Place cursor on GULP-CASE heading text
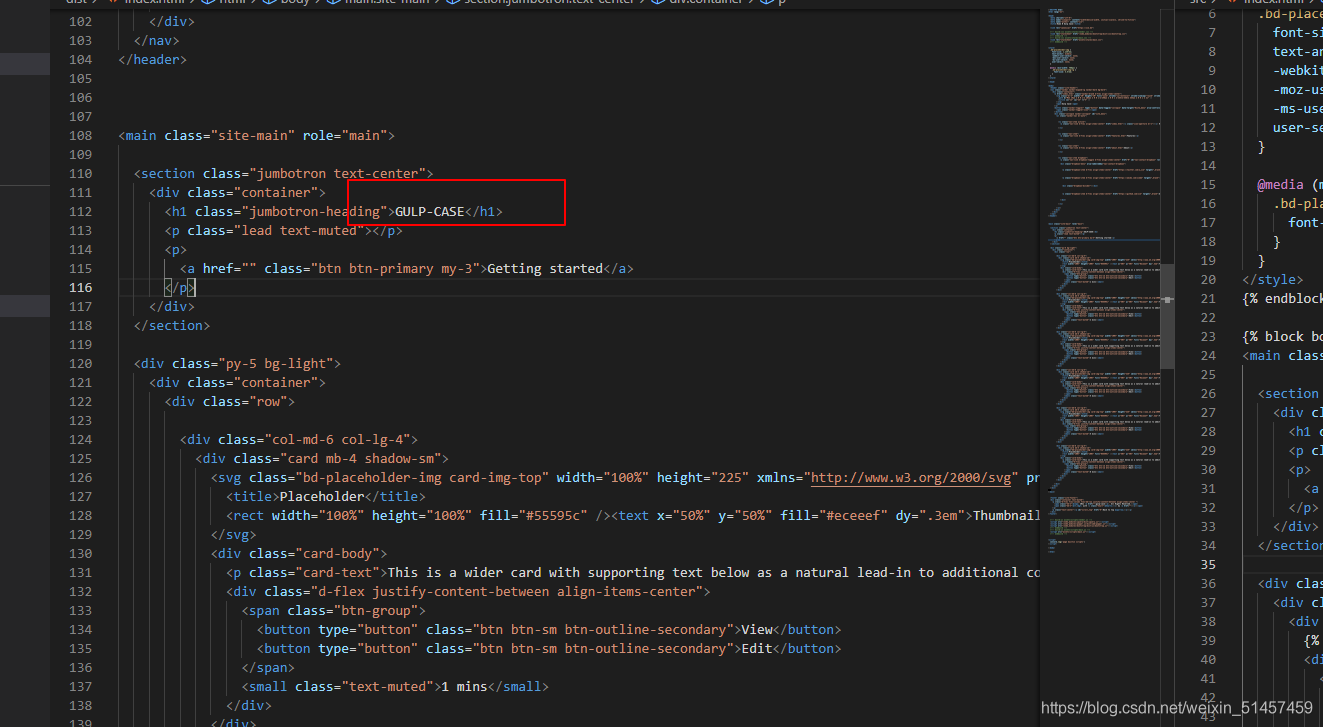1323x727 pixels. [x=430, y=212]
